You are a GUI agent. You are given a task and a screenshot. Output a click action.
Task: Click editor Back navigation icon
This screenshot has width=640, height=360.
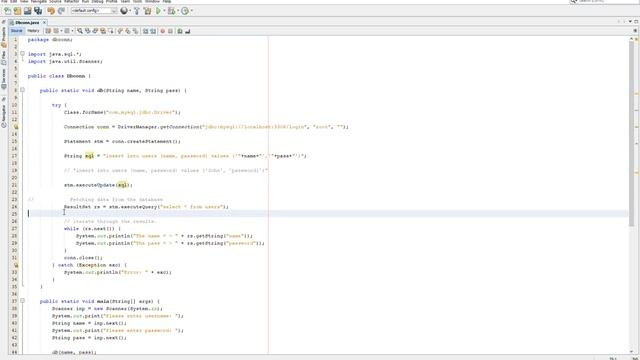pos(56,31)
